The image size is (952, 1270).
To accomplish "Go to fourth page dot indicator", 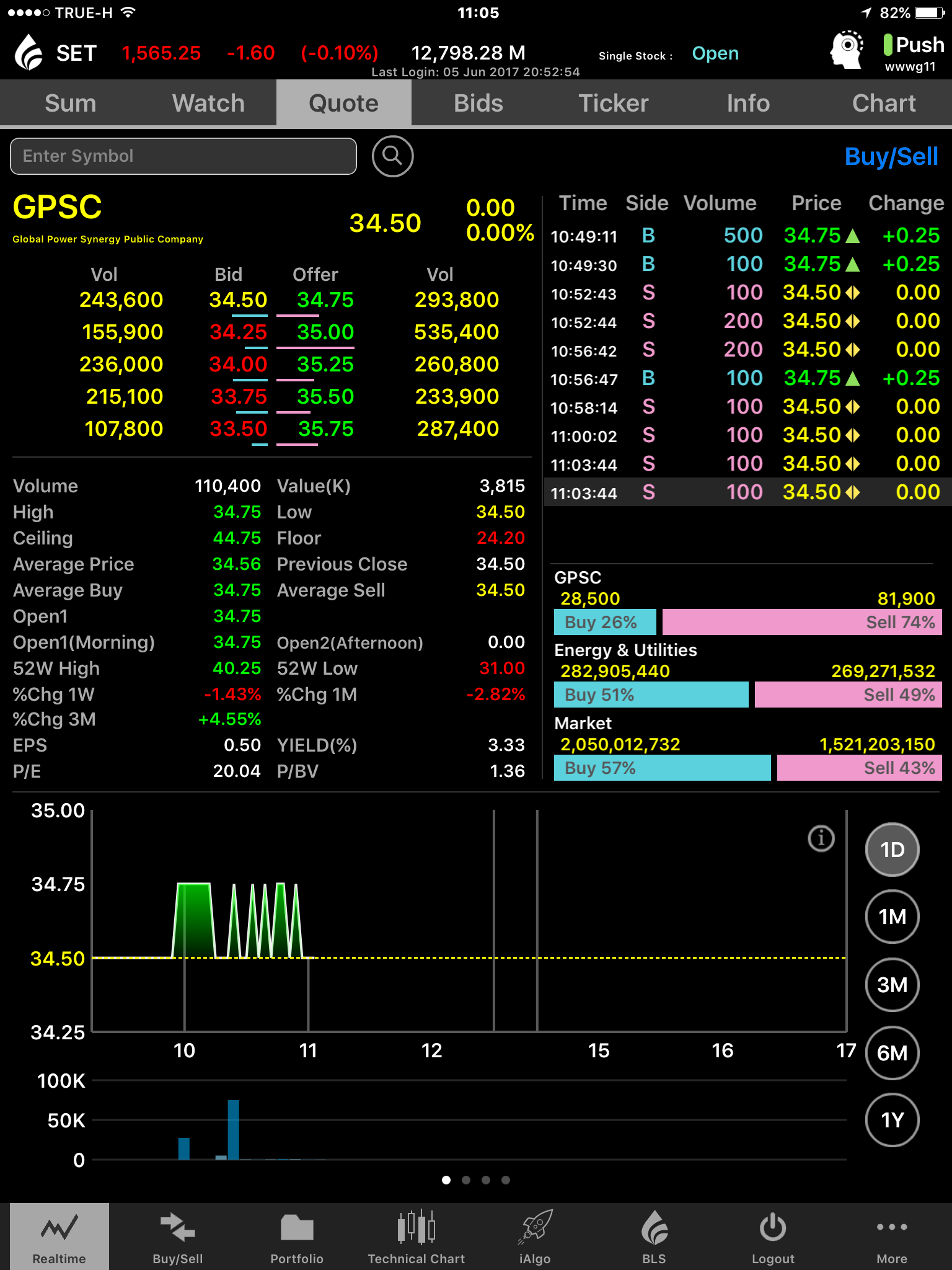I will pos(506,1180).
